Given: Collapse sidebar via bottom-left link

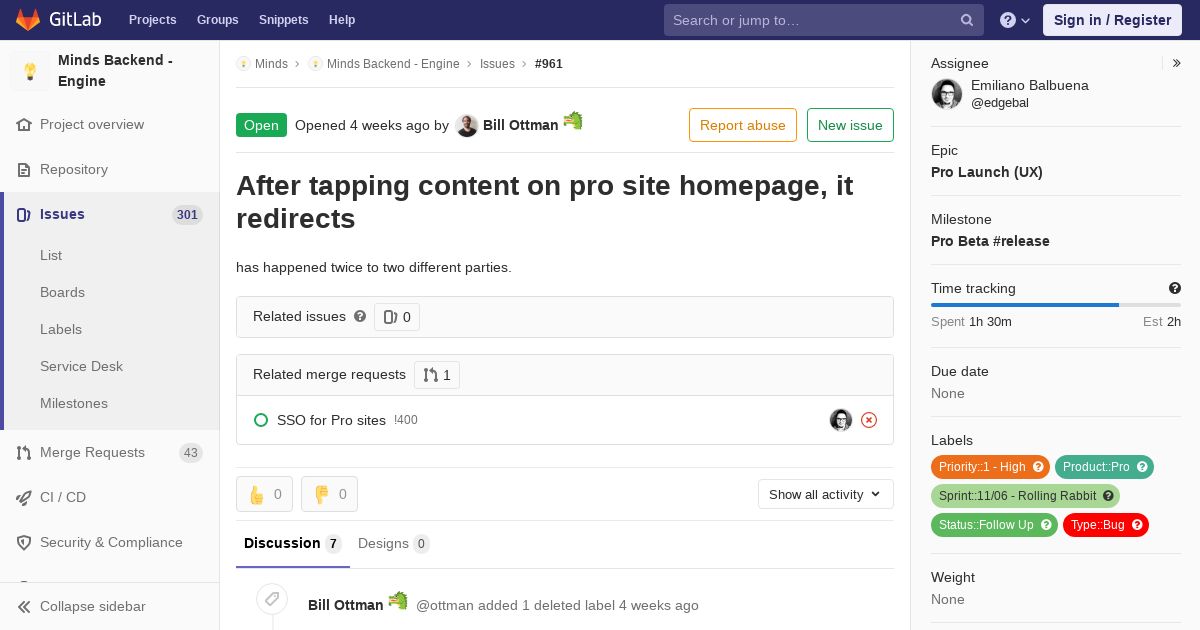Looking at the screenshot, I should click(81, 606).
